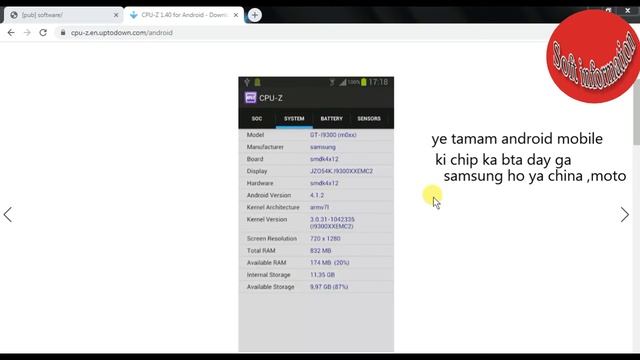Close the '[pub] software/' tab
This screenshot has height=360, width=640.
tap(116, 15)
